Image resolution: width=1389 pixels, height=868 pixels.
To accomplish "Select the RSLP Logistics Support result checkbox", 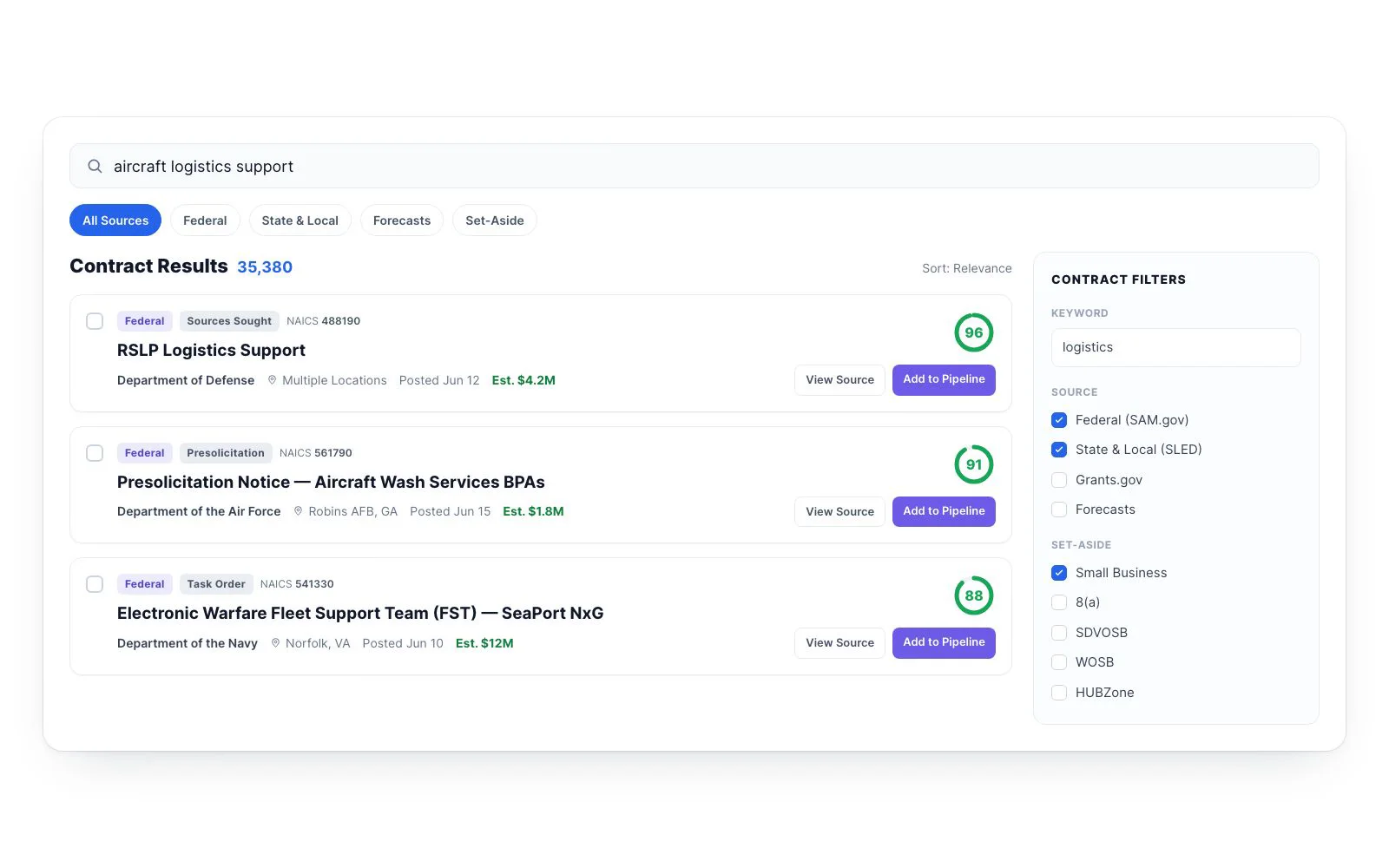I will point(95,321).
